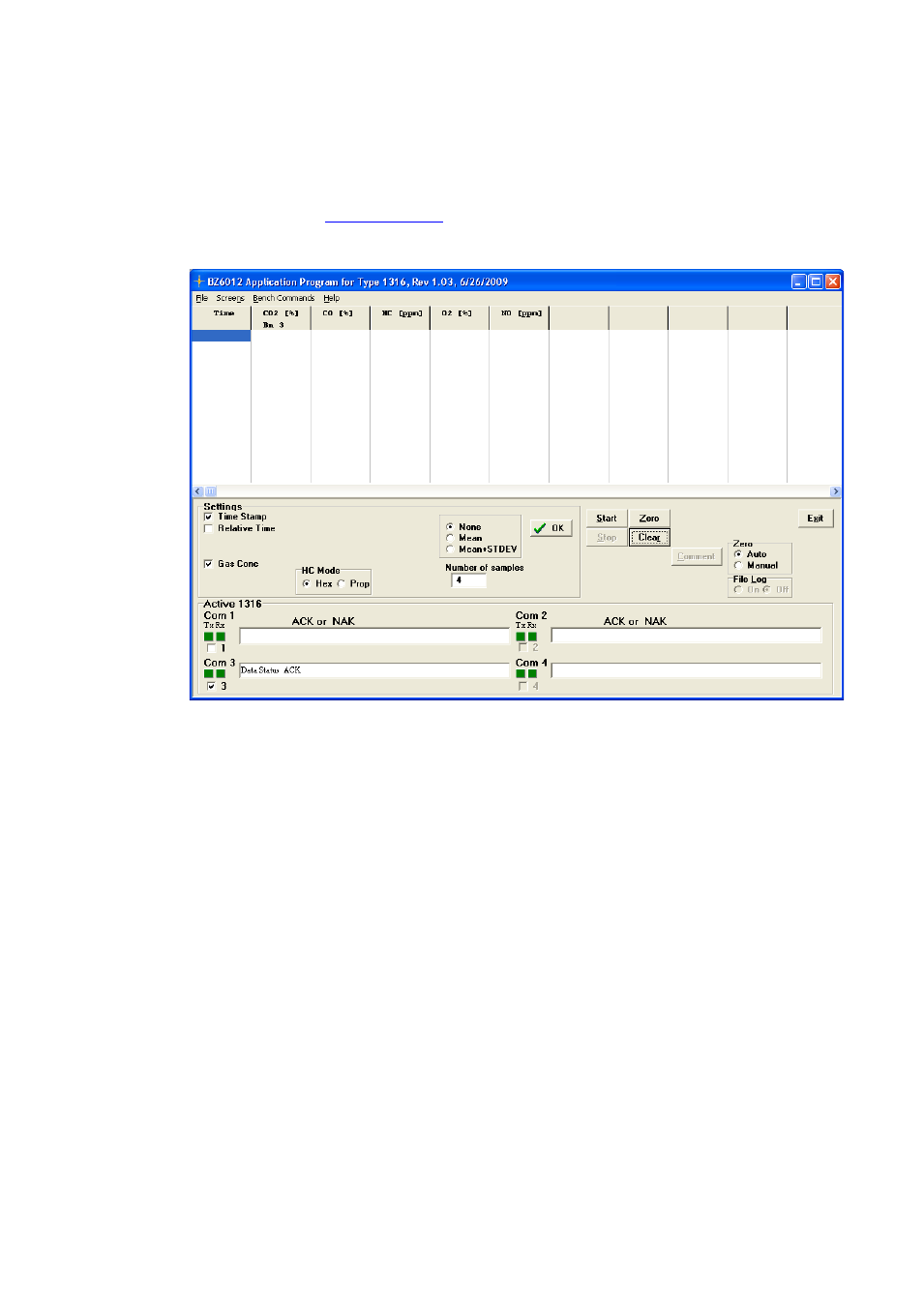Click the Time column header
924x1306 pixels.
(222, 318)
